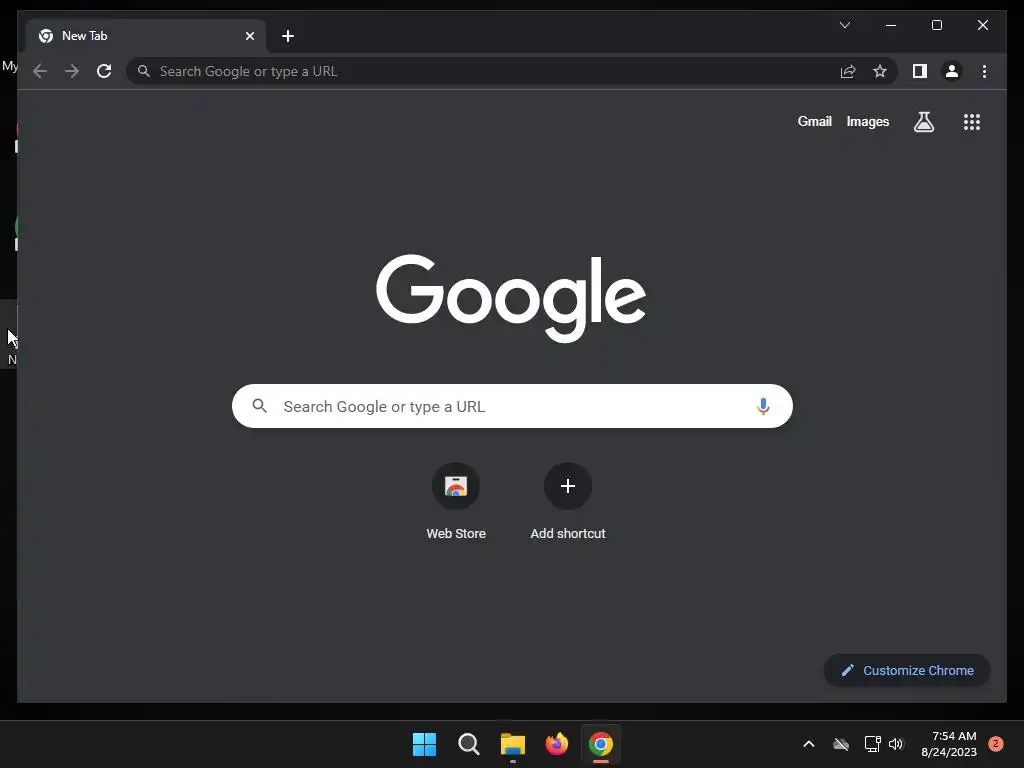
Task: Click Customize Chrome button
Action: point(907,671)
